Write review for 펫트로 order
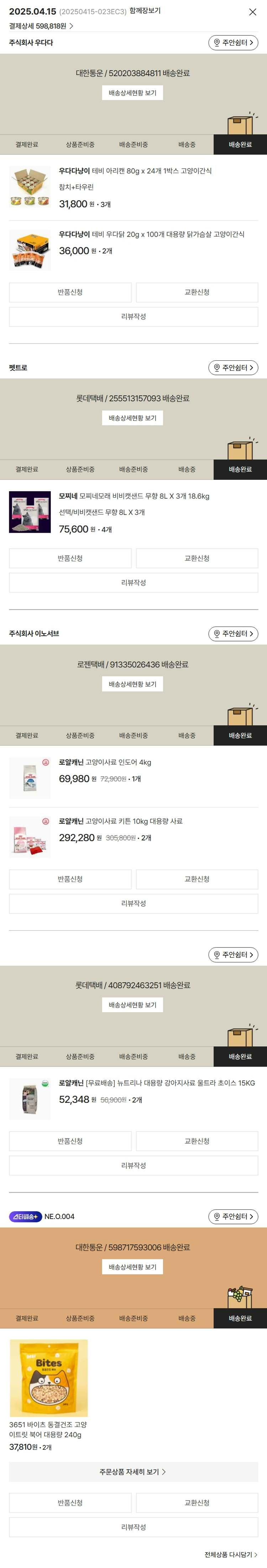The height and width of the screenshot is (1568, 267). [x=133, y=582]
